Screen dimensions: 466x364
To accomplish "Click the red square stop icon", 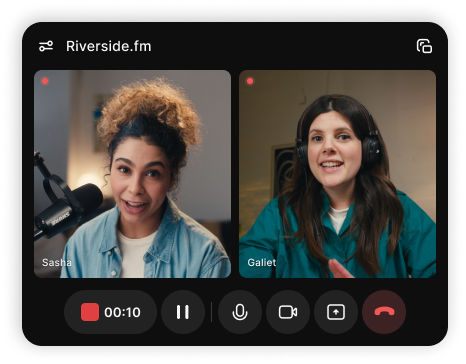I will point(90,312).
